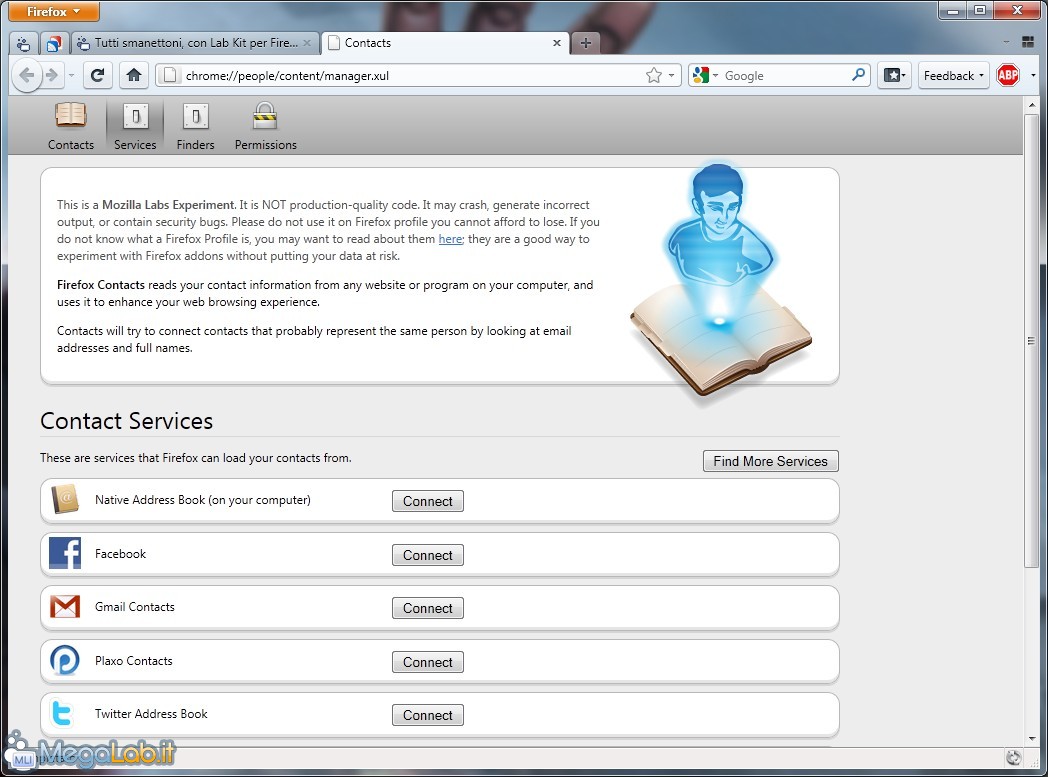
Task: Connect the Facebook service
Action: click(428, 555)
